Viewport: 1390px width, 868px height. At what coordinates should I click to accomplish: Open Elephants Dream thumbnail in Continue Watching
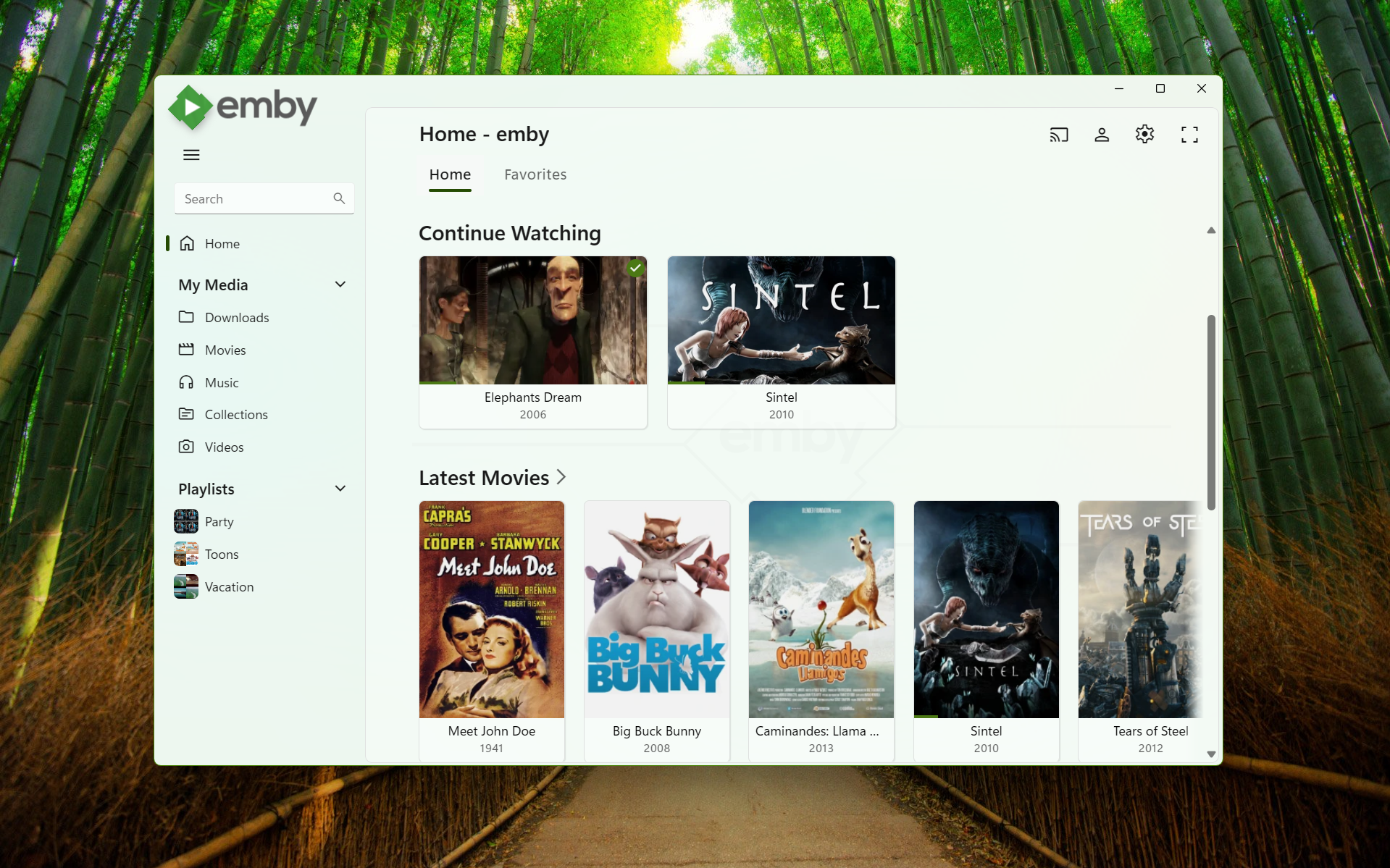click(x=533, y=320)
